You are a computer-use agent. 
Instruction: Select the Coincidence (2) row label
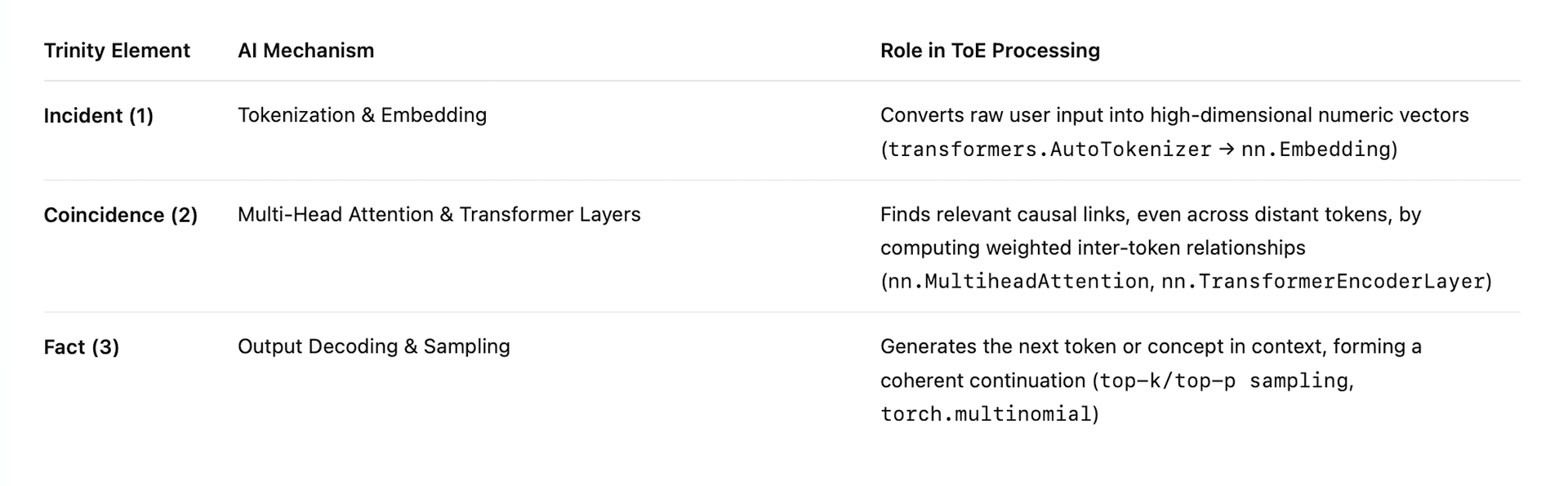[120, 215]
